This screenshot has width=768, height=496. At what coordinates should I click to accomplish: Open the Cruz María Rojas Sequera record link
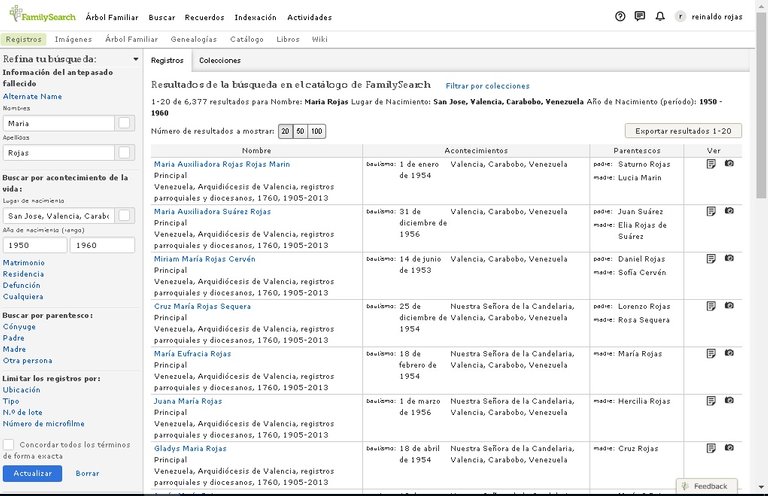click(x=202, y=306)
